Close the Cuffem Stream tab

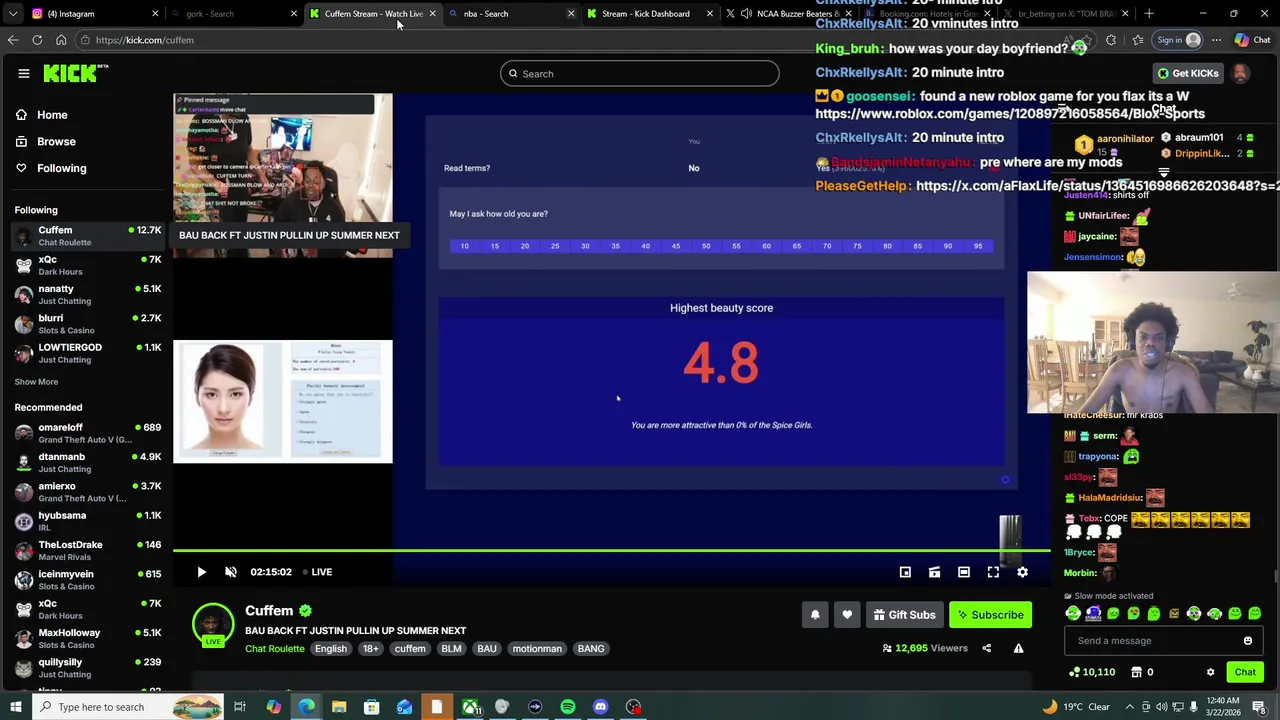click(x=432, y=14)
